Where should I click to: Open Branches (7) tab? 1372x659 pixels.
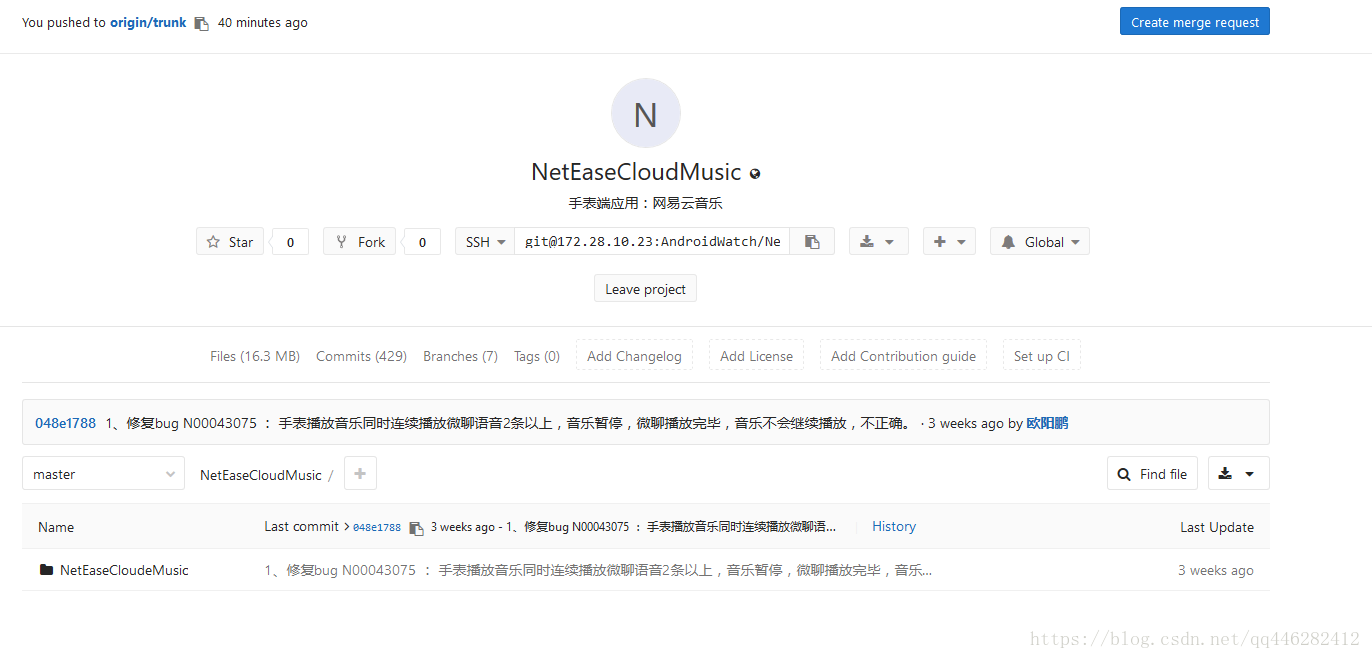(x=460, y=356)
